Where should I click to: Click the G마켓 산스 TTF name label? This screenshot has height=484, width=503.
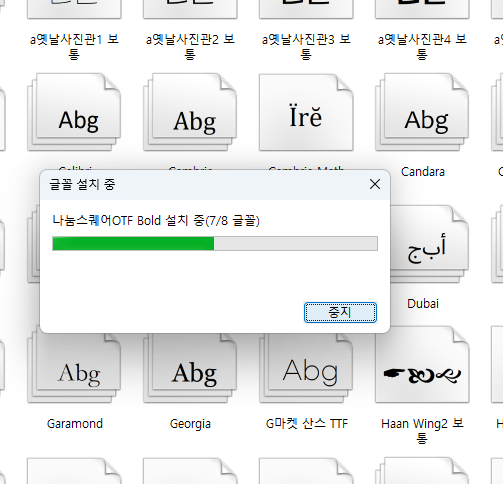(x=307, y=424)
